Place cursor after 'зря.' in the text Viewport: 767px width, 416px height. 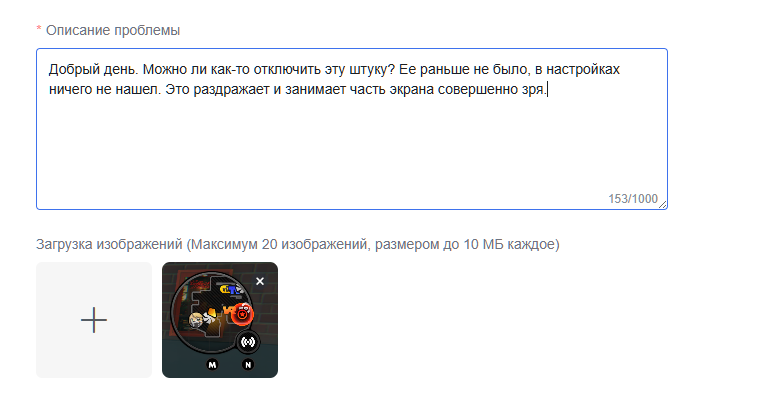coord(547,90)
